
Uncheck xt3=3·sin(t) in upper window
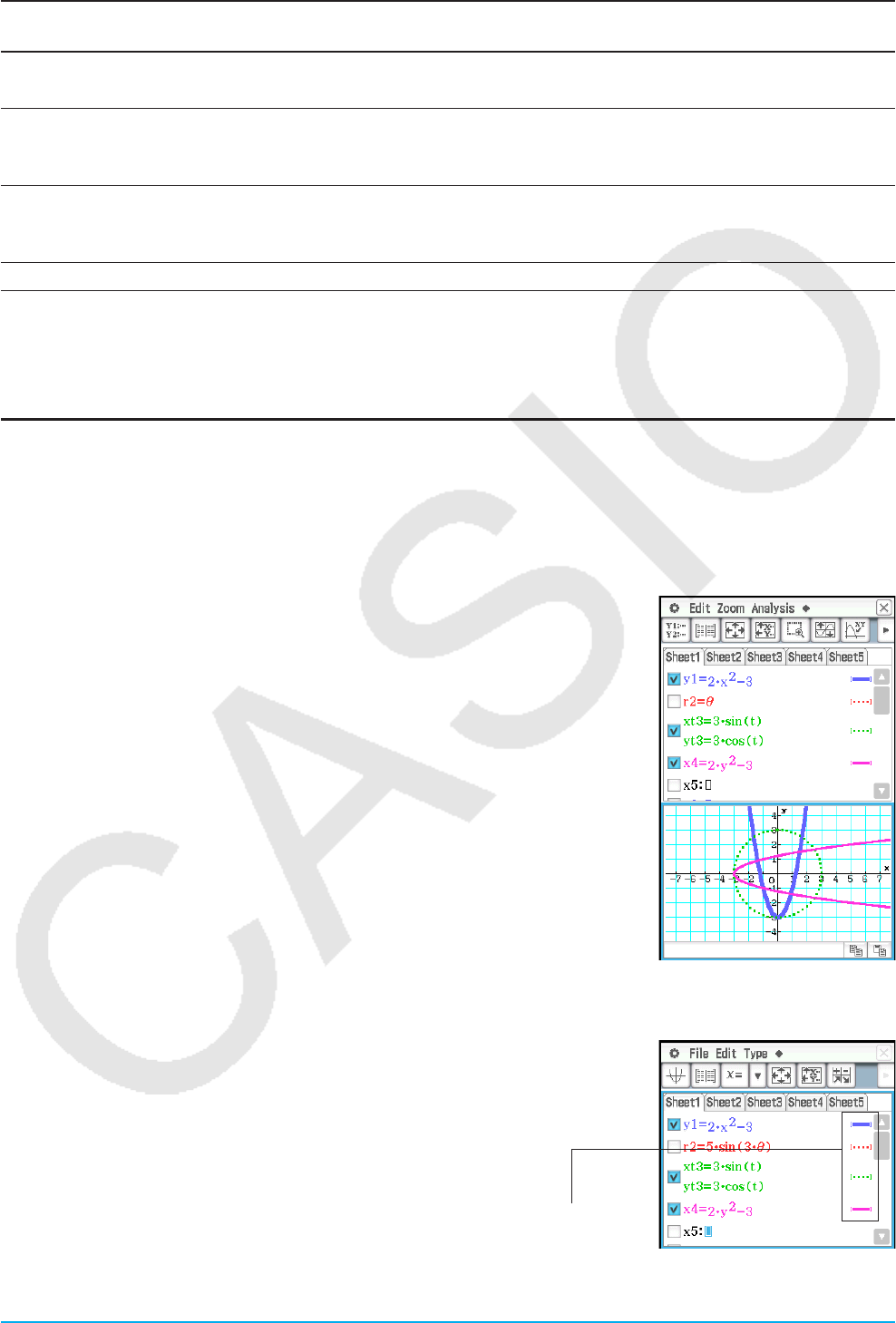tap(674, 730)
